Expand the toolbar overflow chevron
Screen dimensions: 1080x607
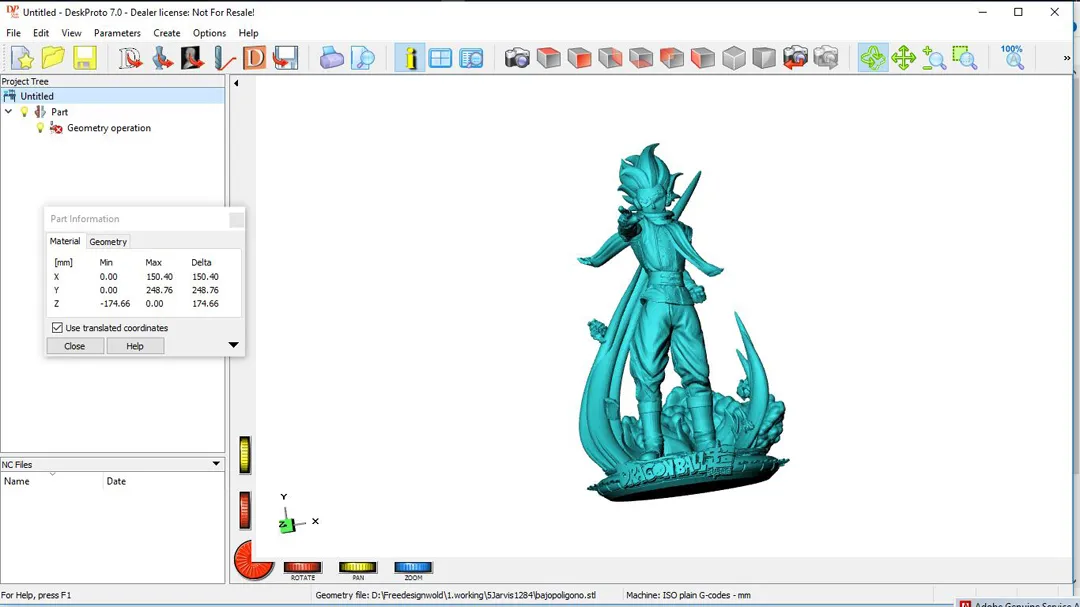tap(1067, 58)
